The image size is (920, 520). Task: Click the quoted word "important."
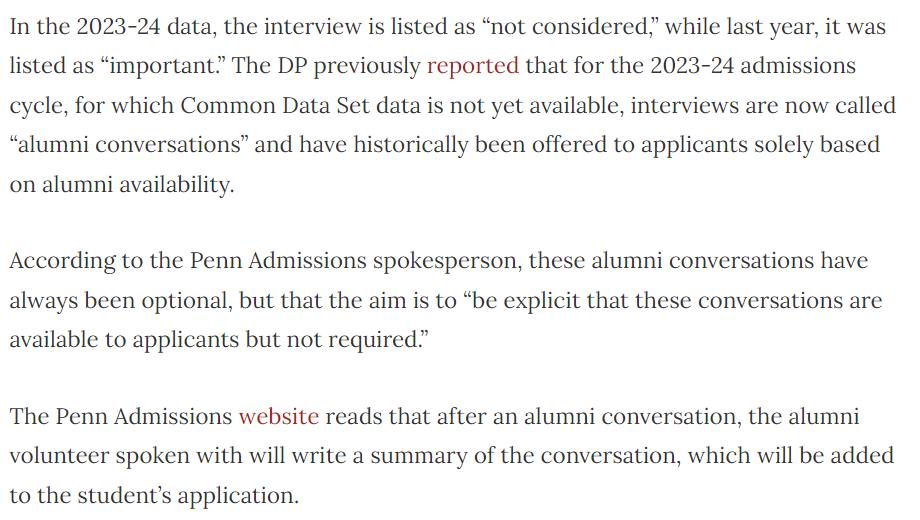pos(164,66)
